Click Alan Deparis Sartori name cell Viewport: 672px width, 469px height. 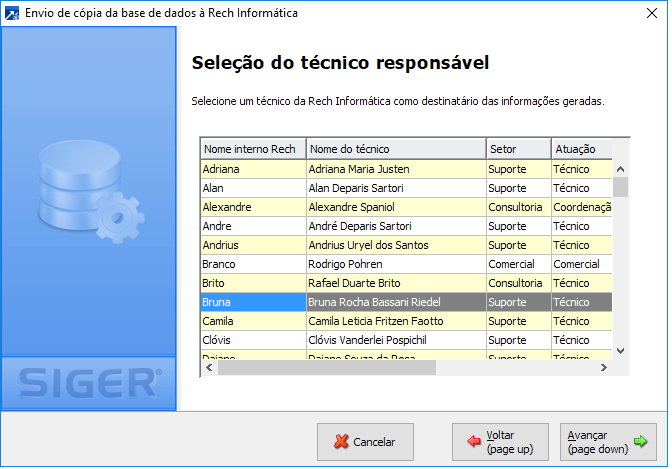pos(396,188)
